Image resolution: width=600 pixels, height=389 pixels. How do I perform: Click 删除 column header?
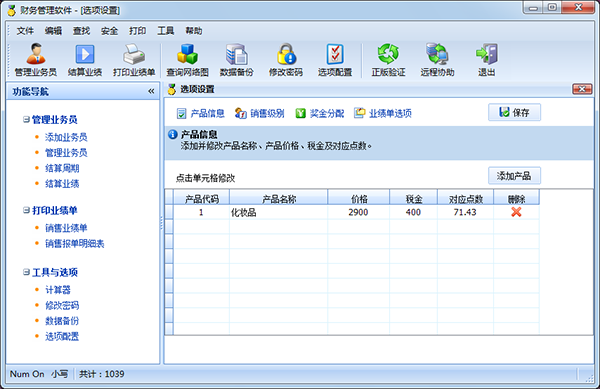[516, 198]
